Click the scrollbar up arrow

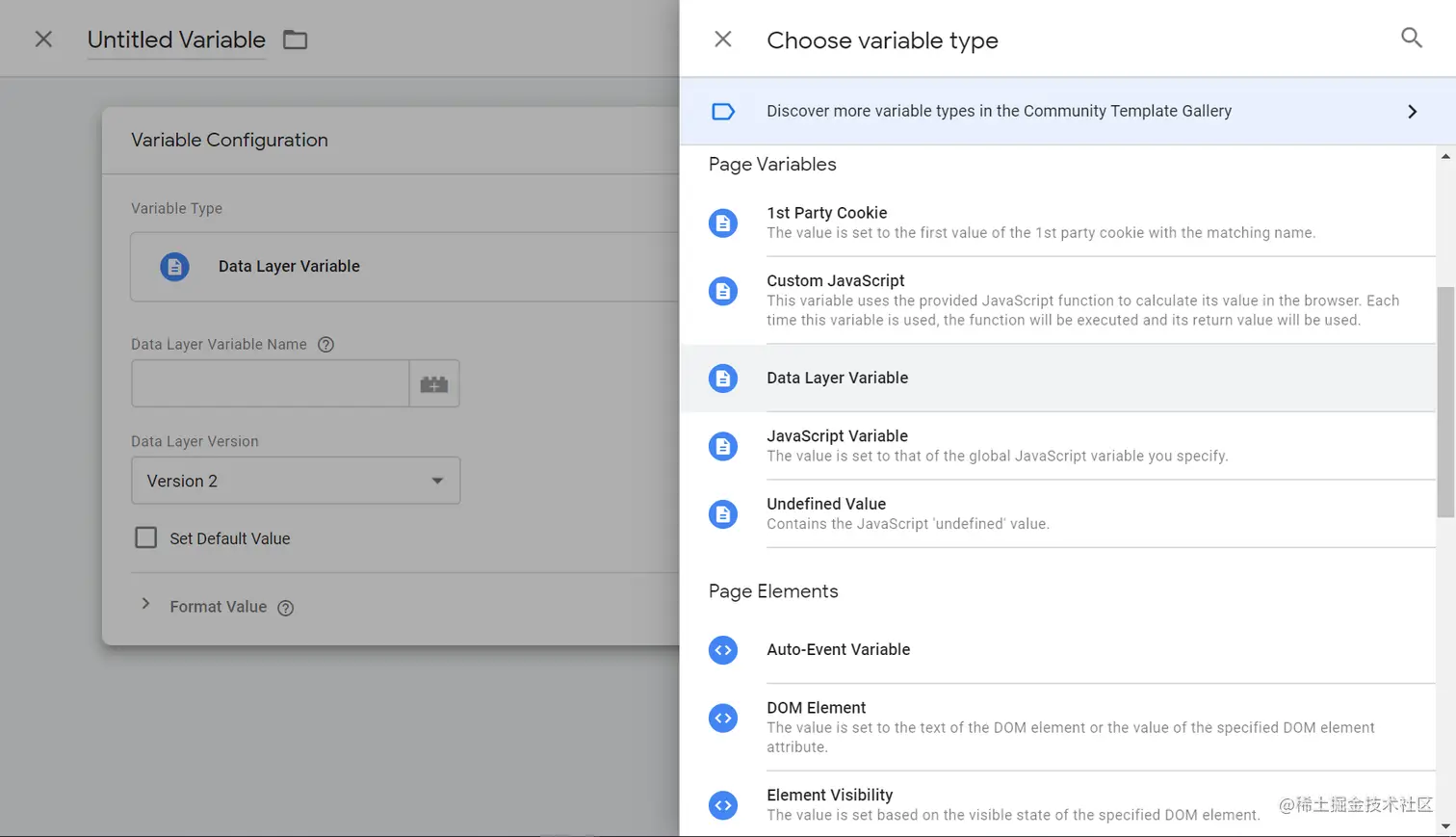[x=1445, y=155]
